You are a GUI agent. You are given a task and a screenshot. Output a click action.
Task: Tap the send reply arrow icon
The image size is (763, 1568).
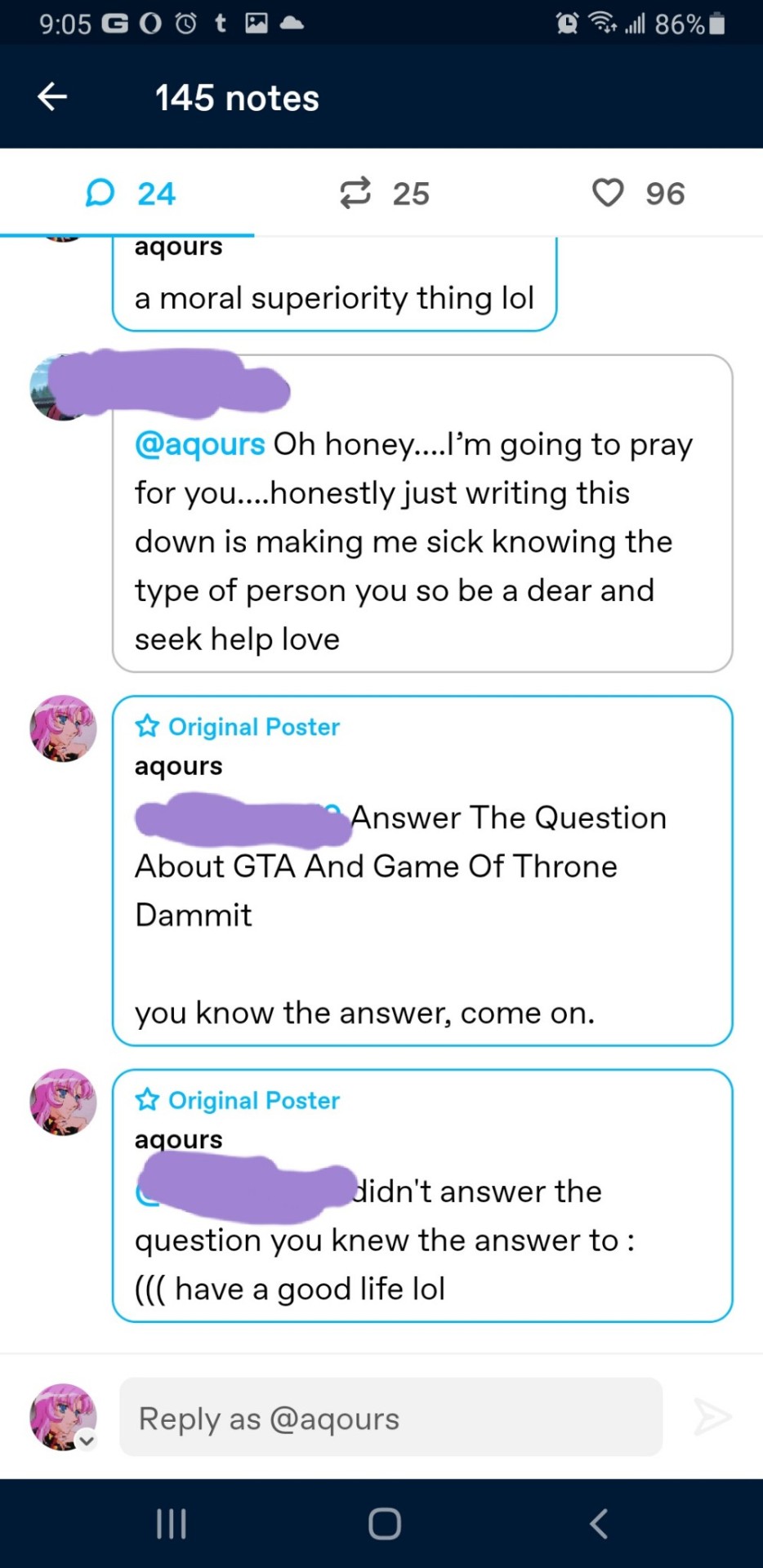coord(712,1417)
